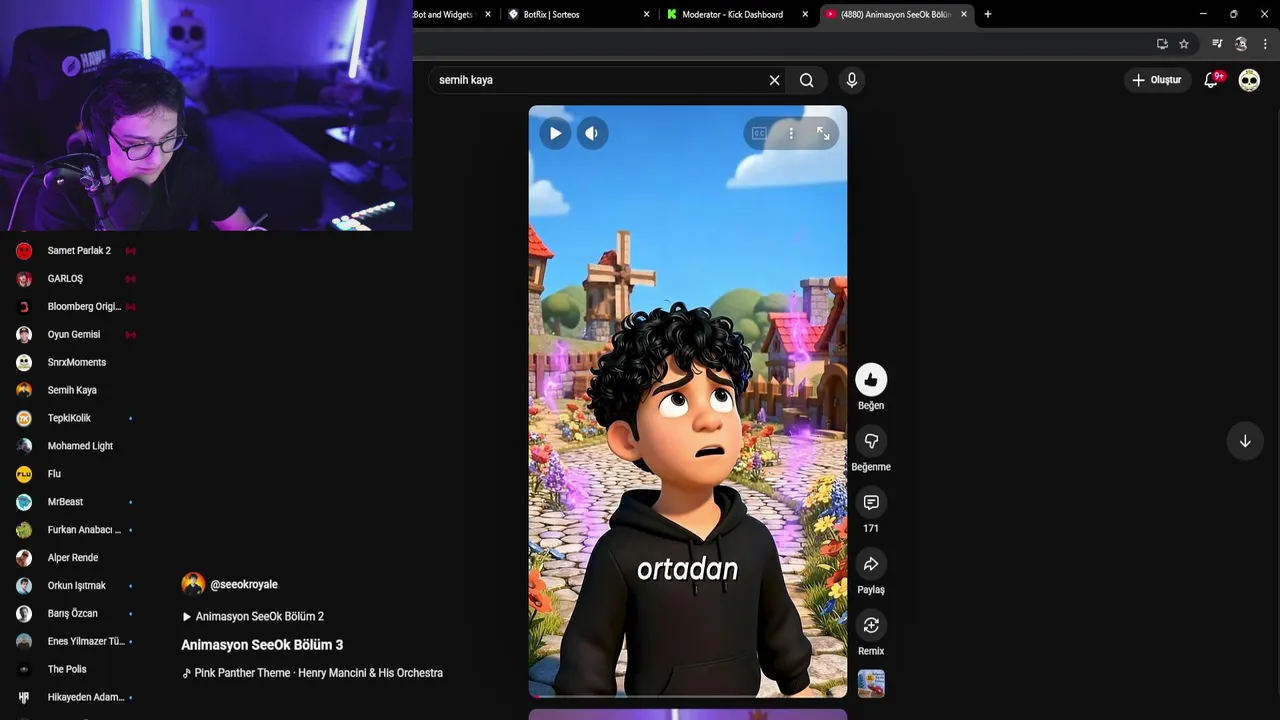Enter fullscreen on the Shorts player

823,133
